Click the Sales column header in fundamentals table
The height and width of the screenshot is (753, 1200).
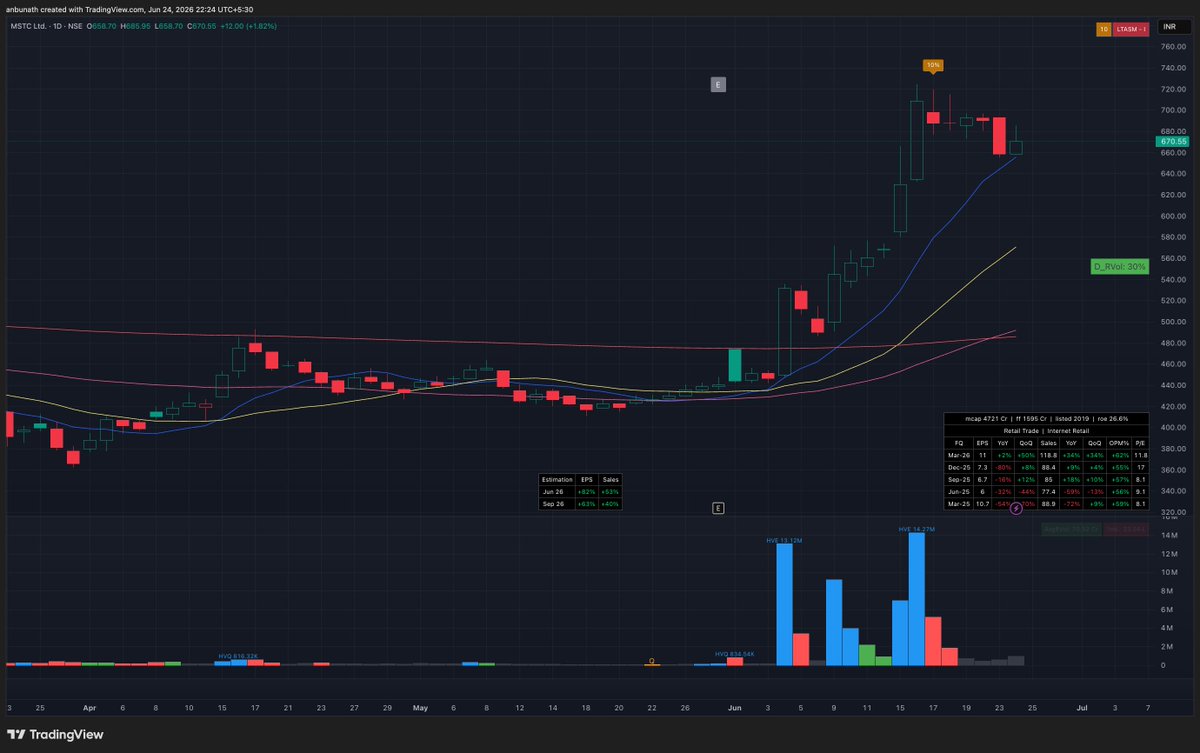pyautogui.click(x=1048, y=442)
